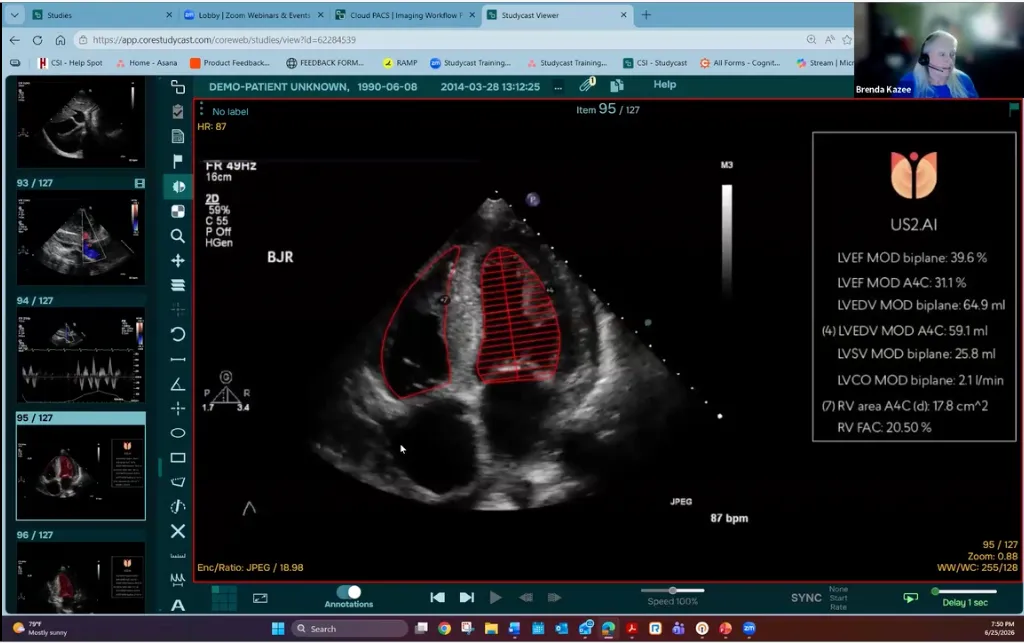Open Home - Asana bookmark
The height and width of the screenshot is (643, 1024).
(146, 63)
